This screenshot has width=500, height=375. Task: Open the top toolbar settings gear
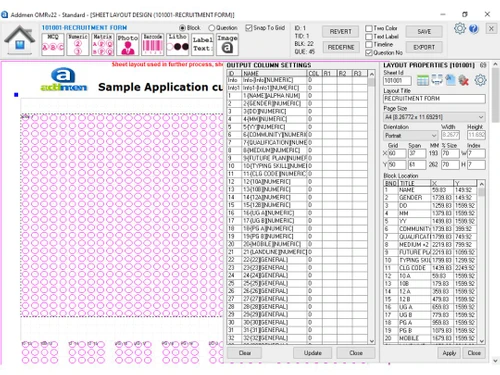tap(460, 28)
